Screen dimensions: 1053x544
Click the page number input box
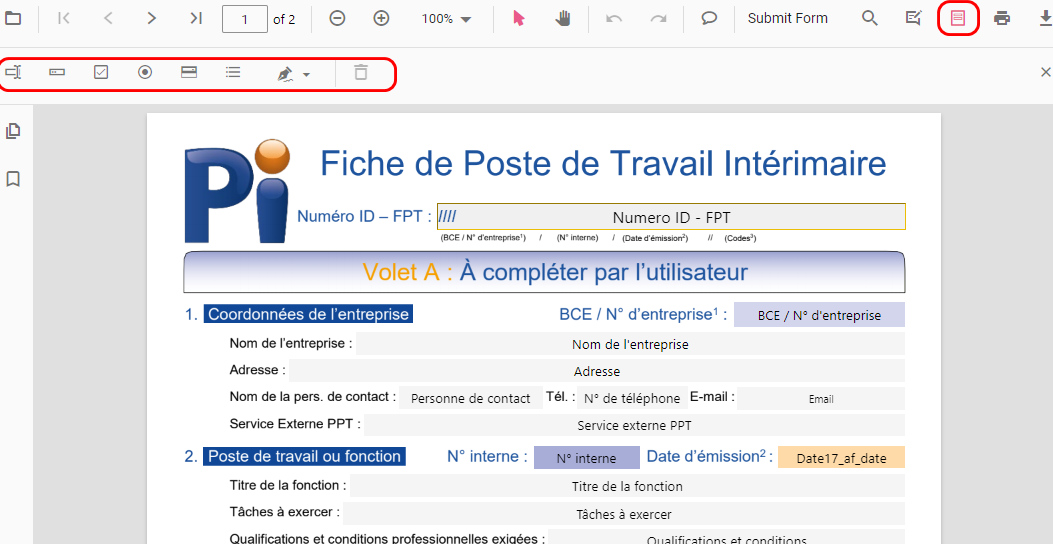click(244, 19)
